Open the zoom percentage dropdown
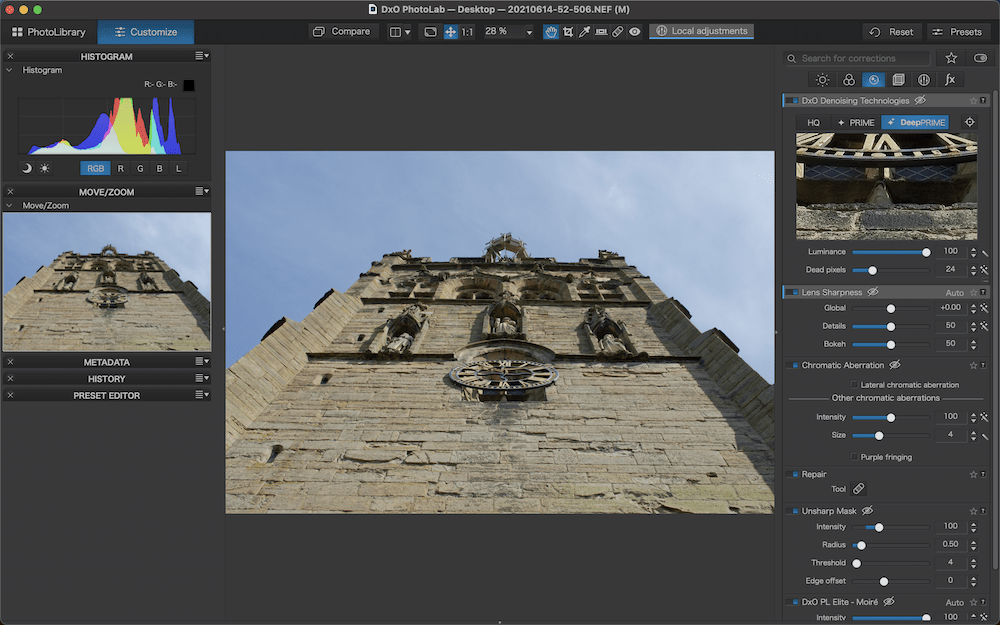This screenshot has height=625, width=1000. [529, 32]
